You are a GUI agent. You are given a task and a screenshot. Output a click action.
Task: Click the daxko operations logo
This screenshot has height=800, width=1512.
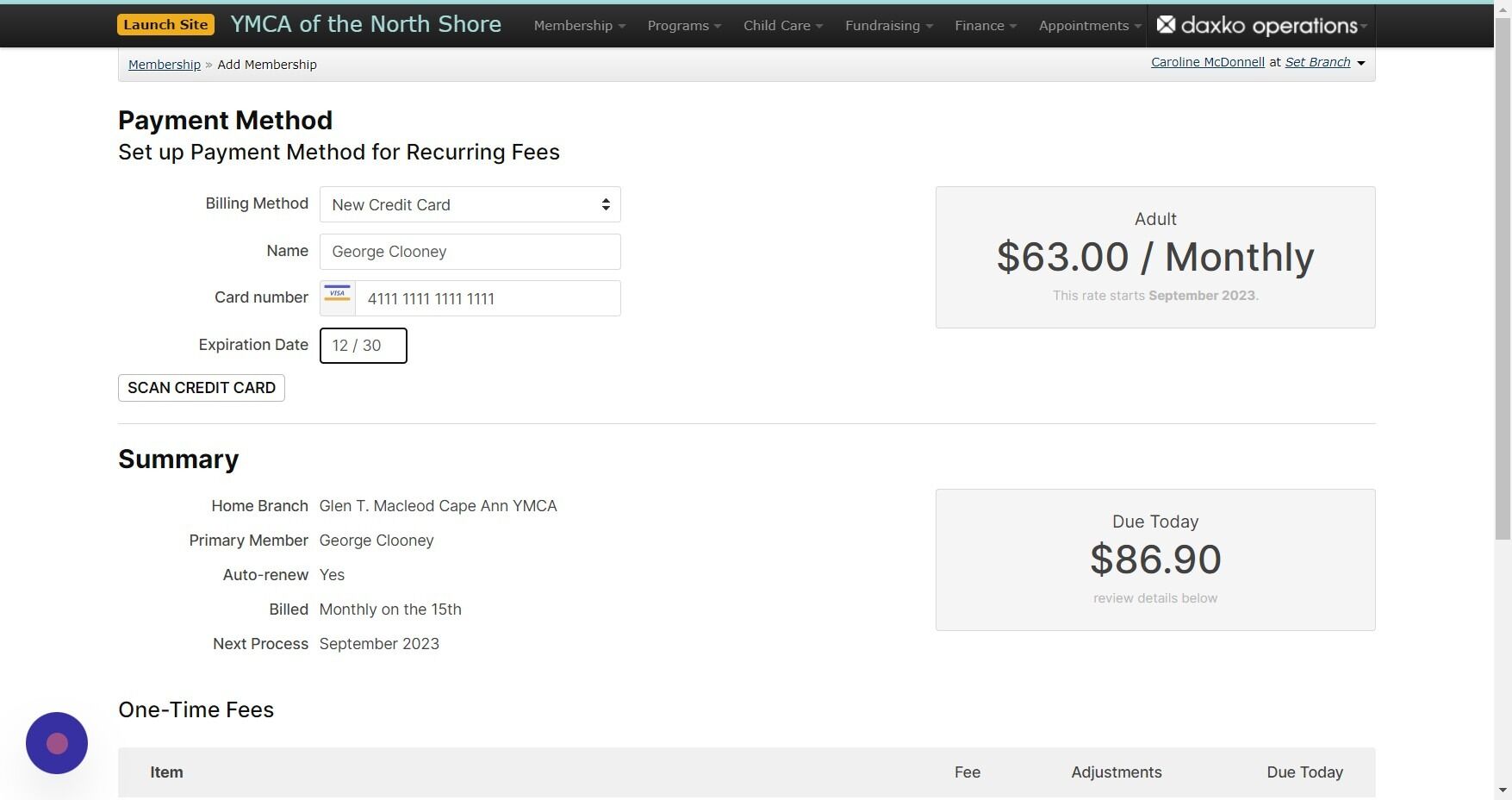pyautogui.click(x=1258, y=25)
